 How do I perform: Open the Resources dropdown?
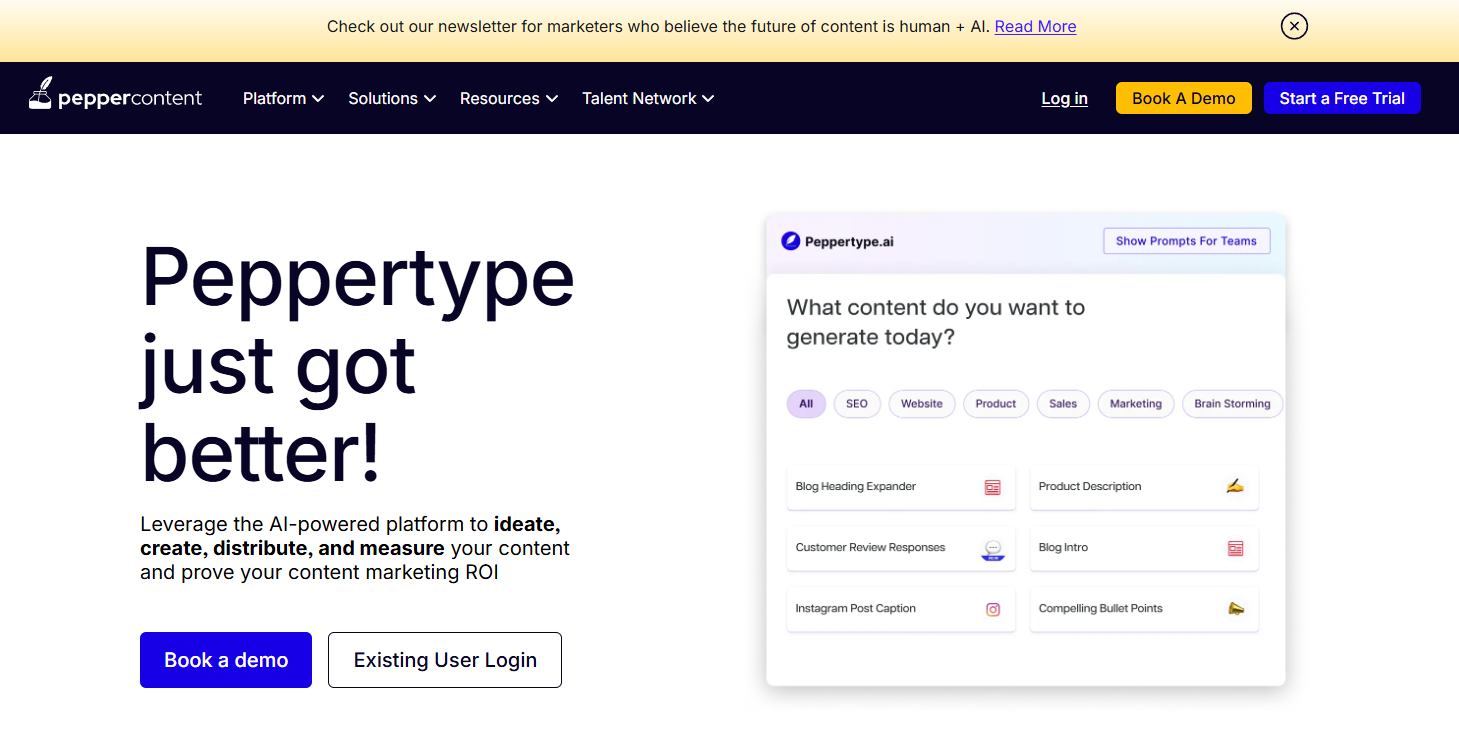pyautogui.click(x=509, y=98)
